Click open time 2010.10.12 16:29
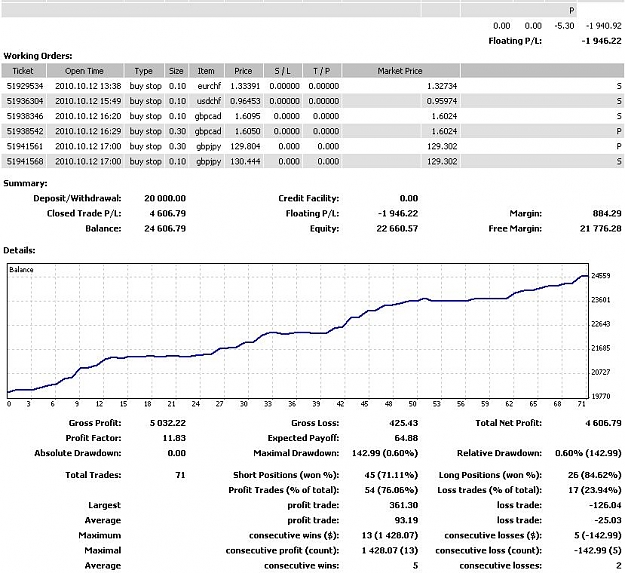 (88, 131)
